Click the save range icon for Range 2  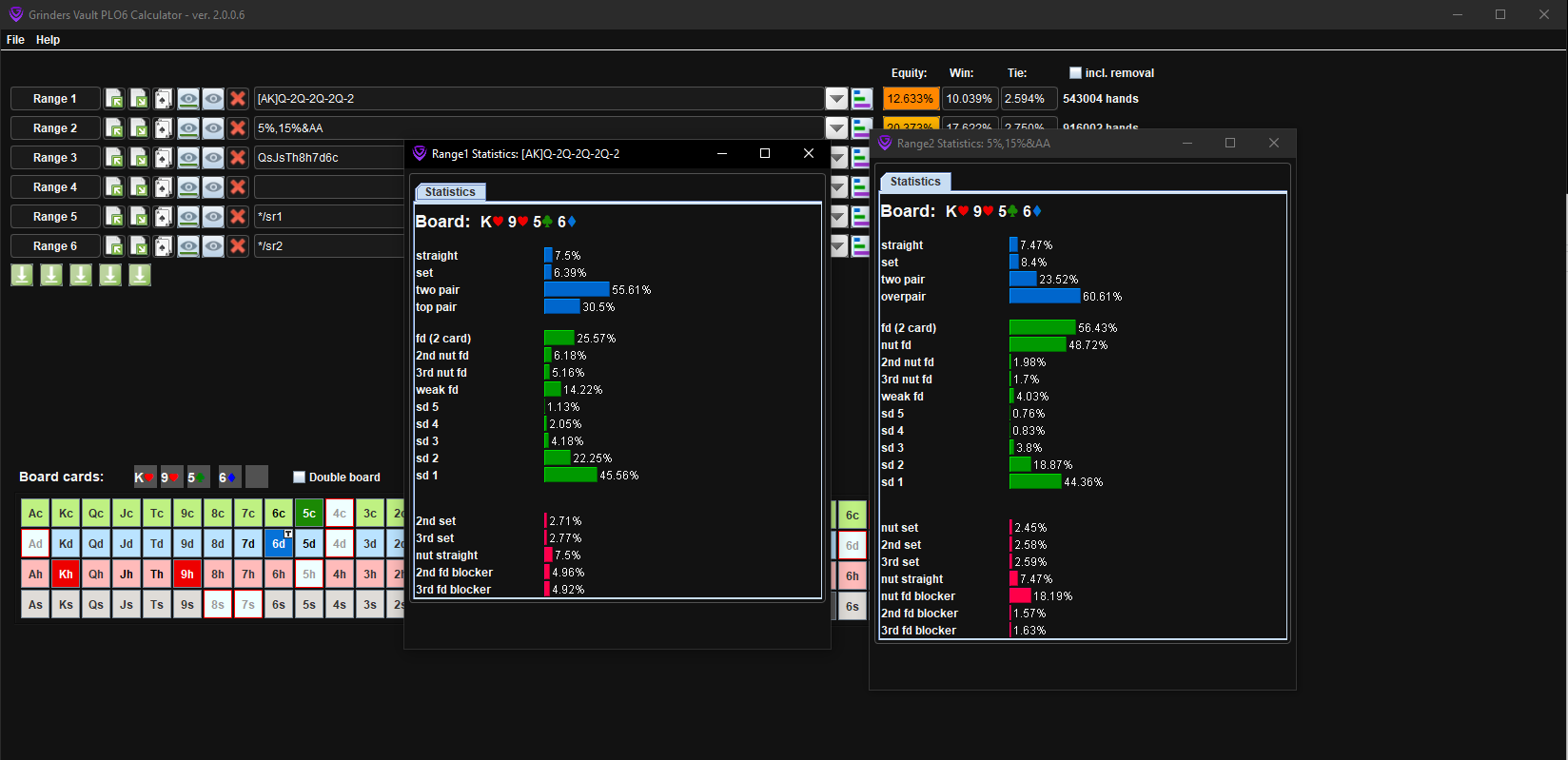(139, 128)
